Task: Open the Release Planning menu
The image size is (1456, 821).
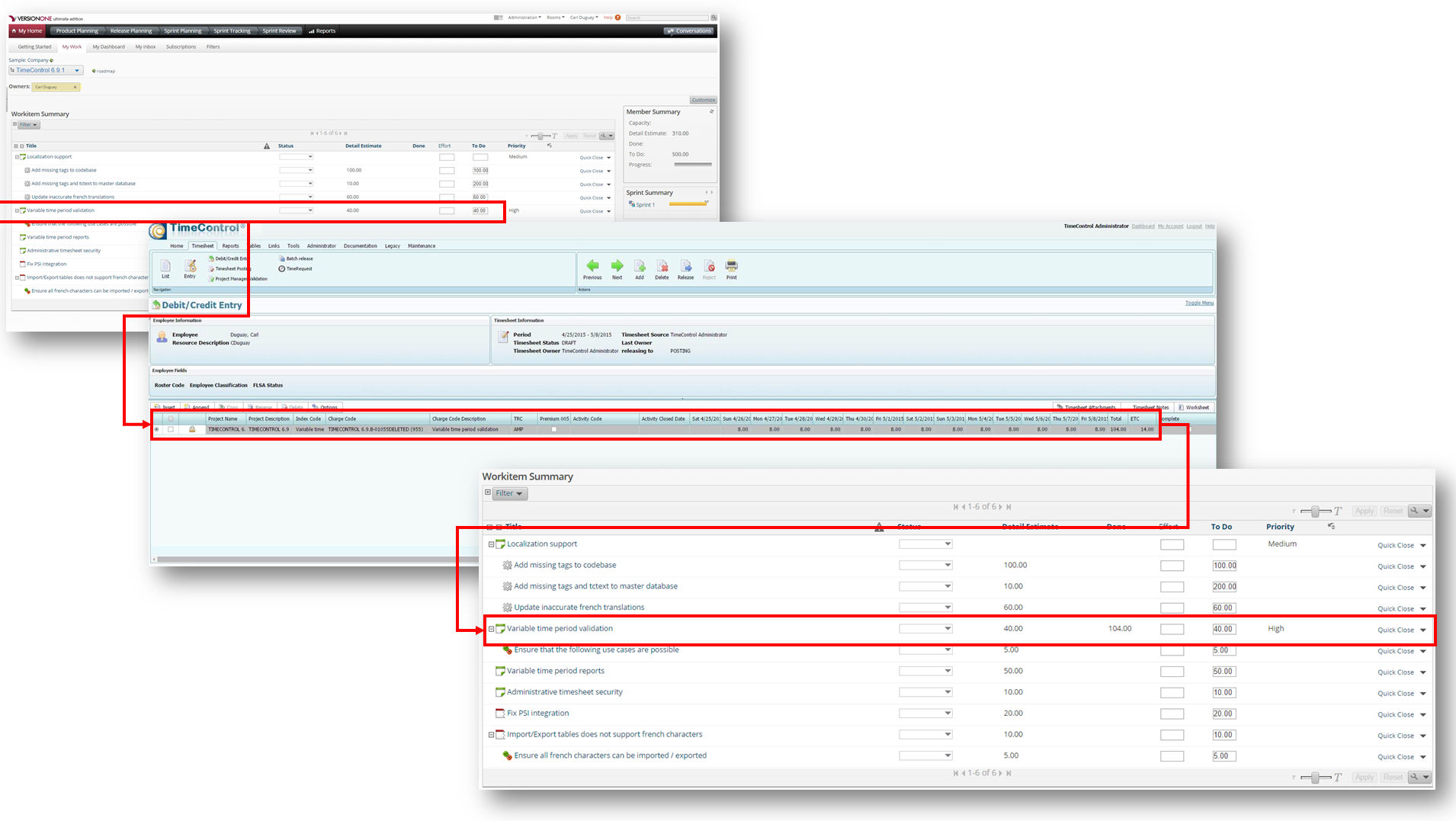Action: (131, 31)
